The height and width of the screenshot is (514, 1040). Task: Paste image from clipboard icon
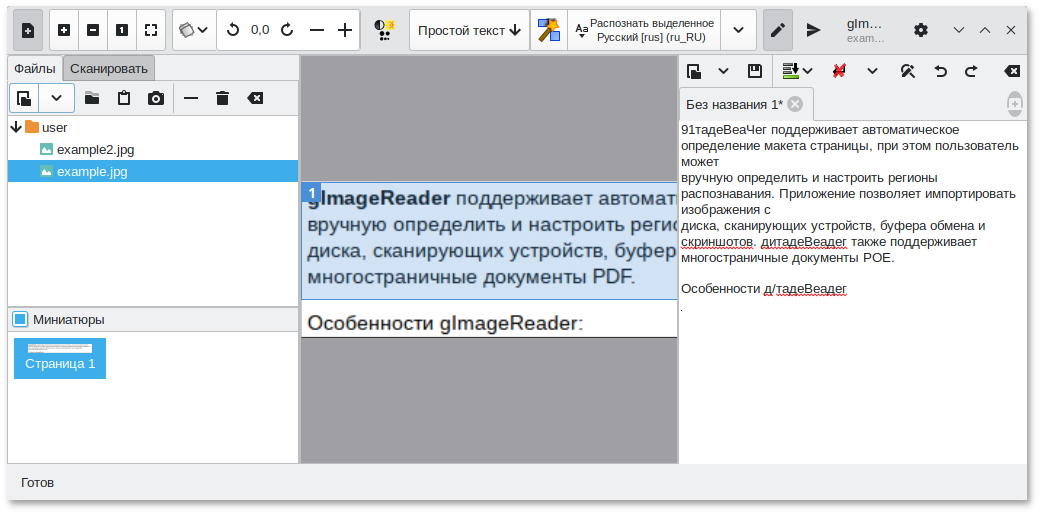pyautogui.click(x=123, y=98)
